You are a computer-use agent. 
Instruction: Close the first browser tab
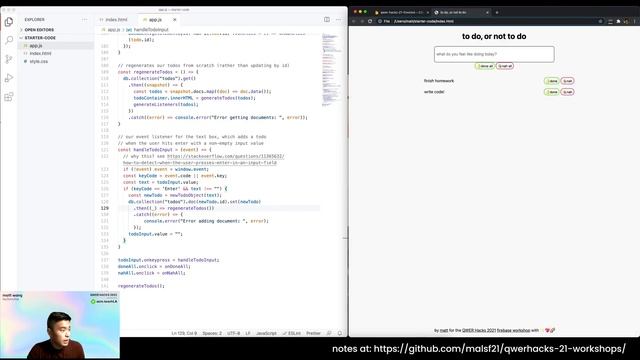pyautogui.click(x=427, y=12)
